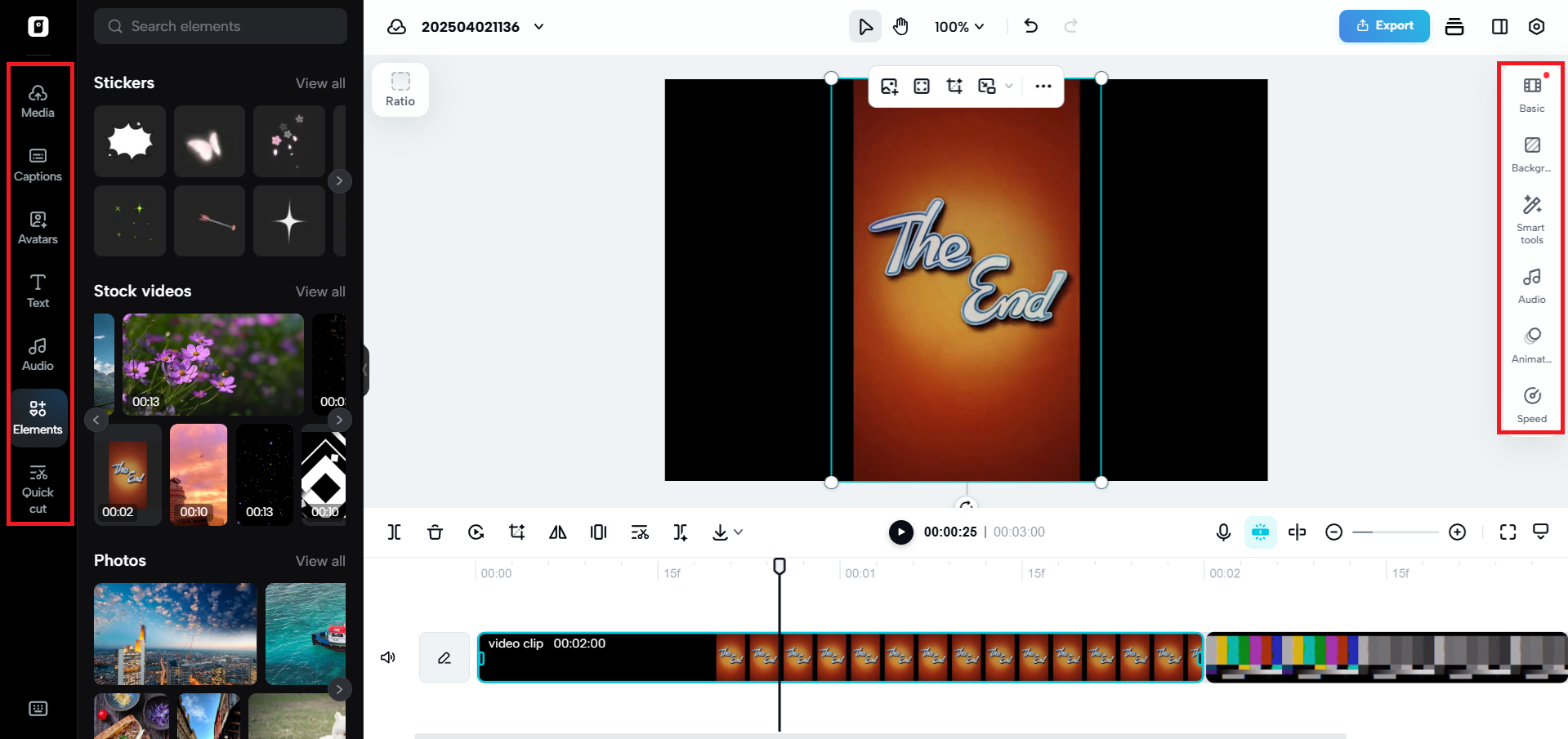Screen dimensions: 1568x739
Task: Open the Media panel
Action: tap(38, 101)
